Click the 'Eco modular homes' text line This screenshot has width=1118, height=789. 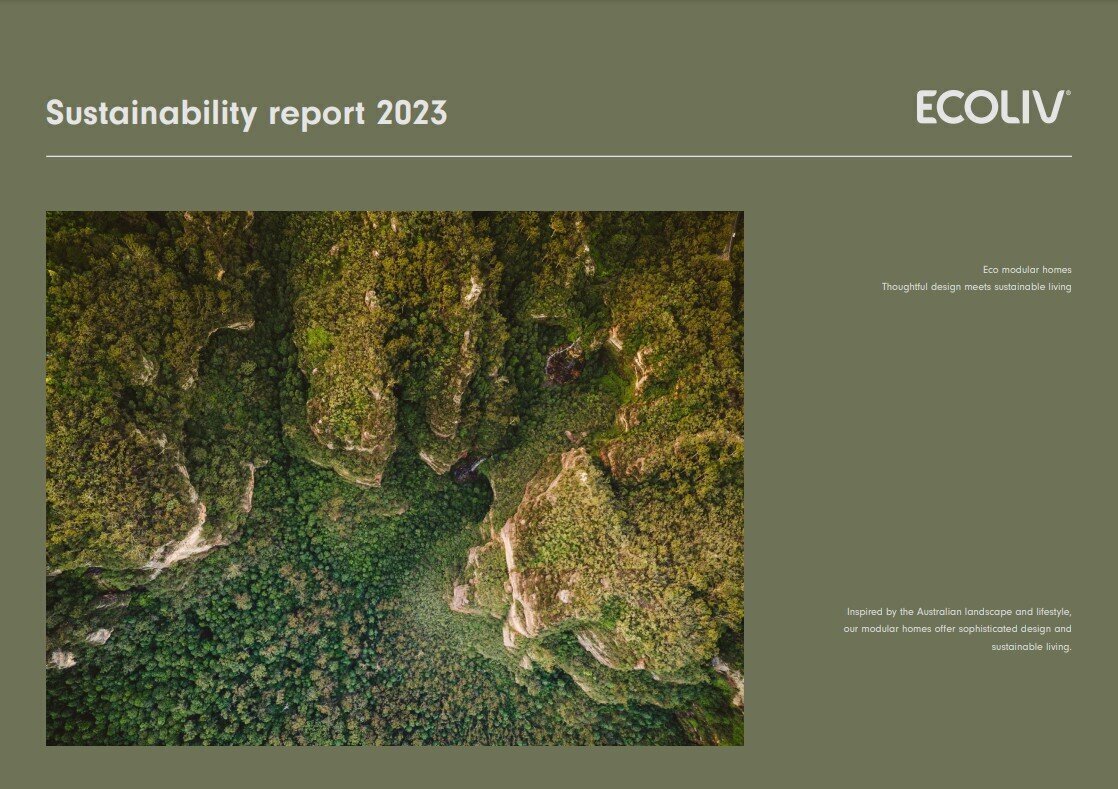point(1027,270)
